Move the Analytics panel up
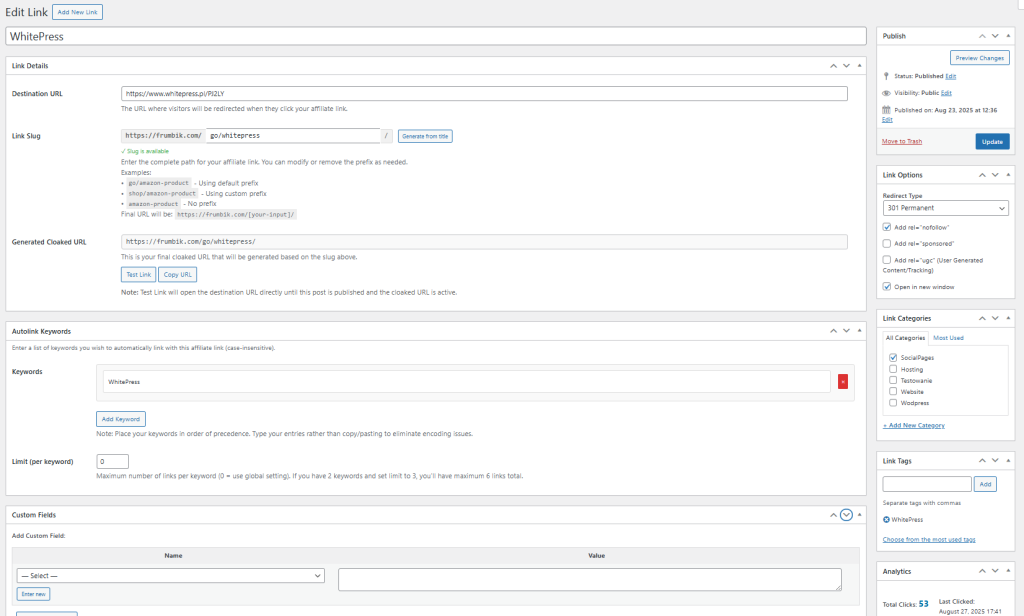The height and width of the screenshot is (616, 1024). tap(980, 571)
